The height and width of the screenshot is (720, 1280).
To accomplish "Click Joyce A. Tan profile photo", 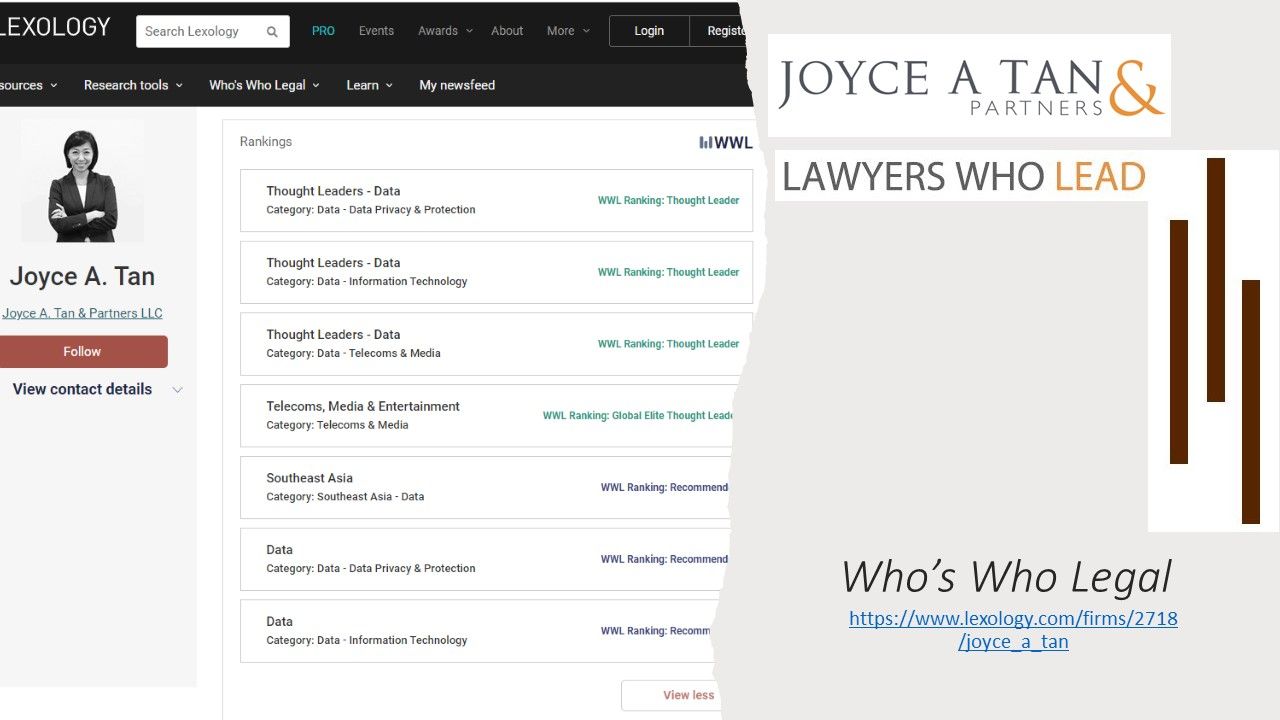I will pos(82,181).
